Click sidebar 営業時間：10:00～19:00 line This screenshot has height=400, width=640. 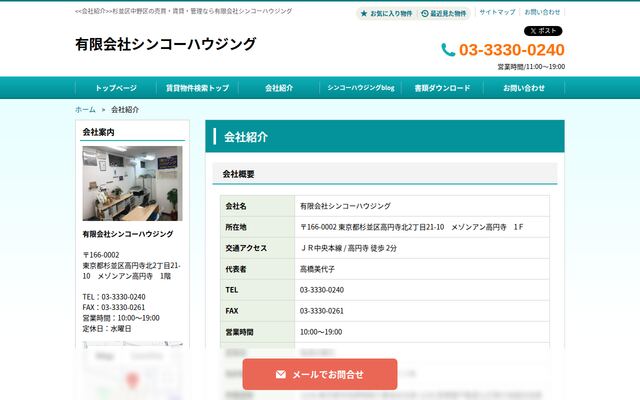[121, 318]
